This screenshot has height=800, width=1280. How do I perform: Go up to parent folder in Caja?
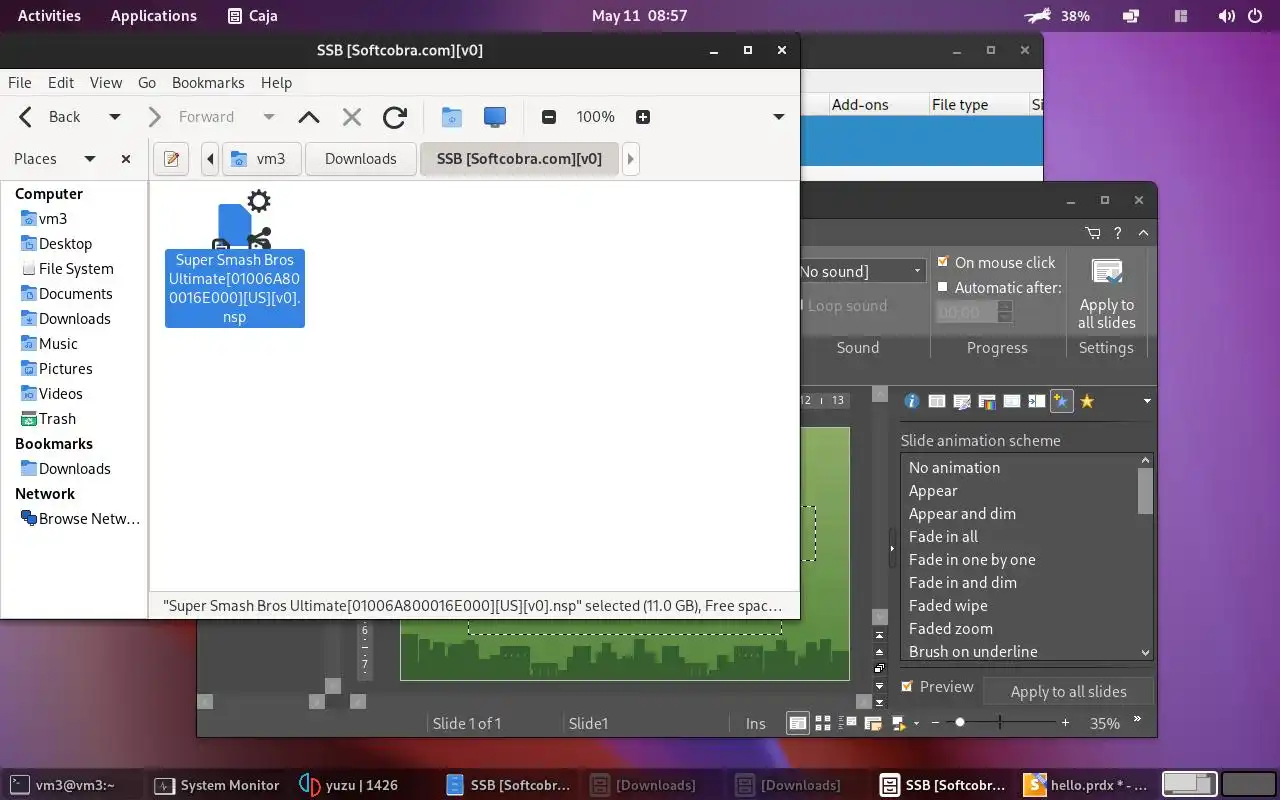point(309,117)
